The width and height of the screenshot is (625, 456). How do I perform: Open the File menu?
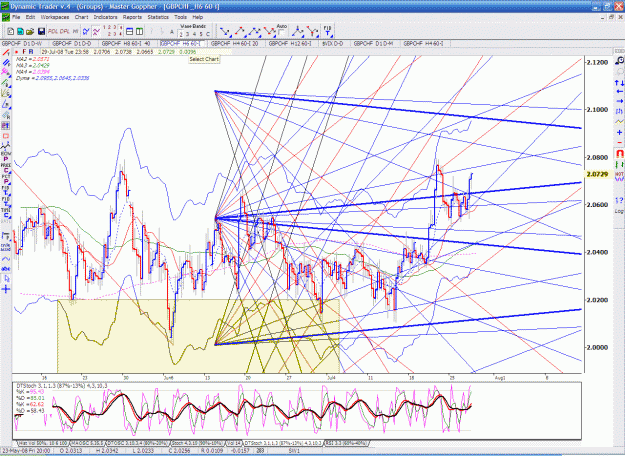coord(16,17)
